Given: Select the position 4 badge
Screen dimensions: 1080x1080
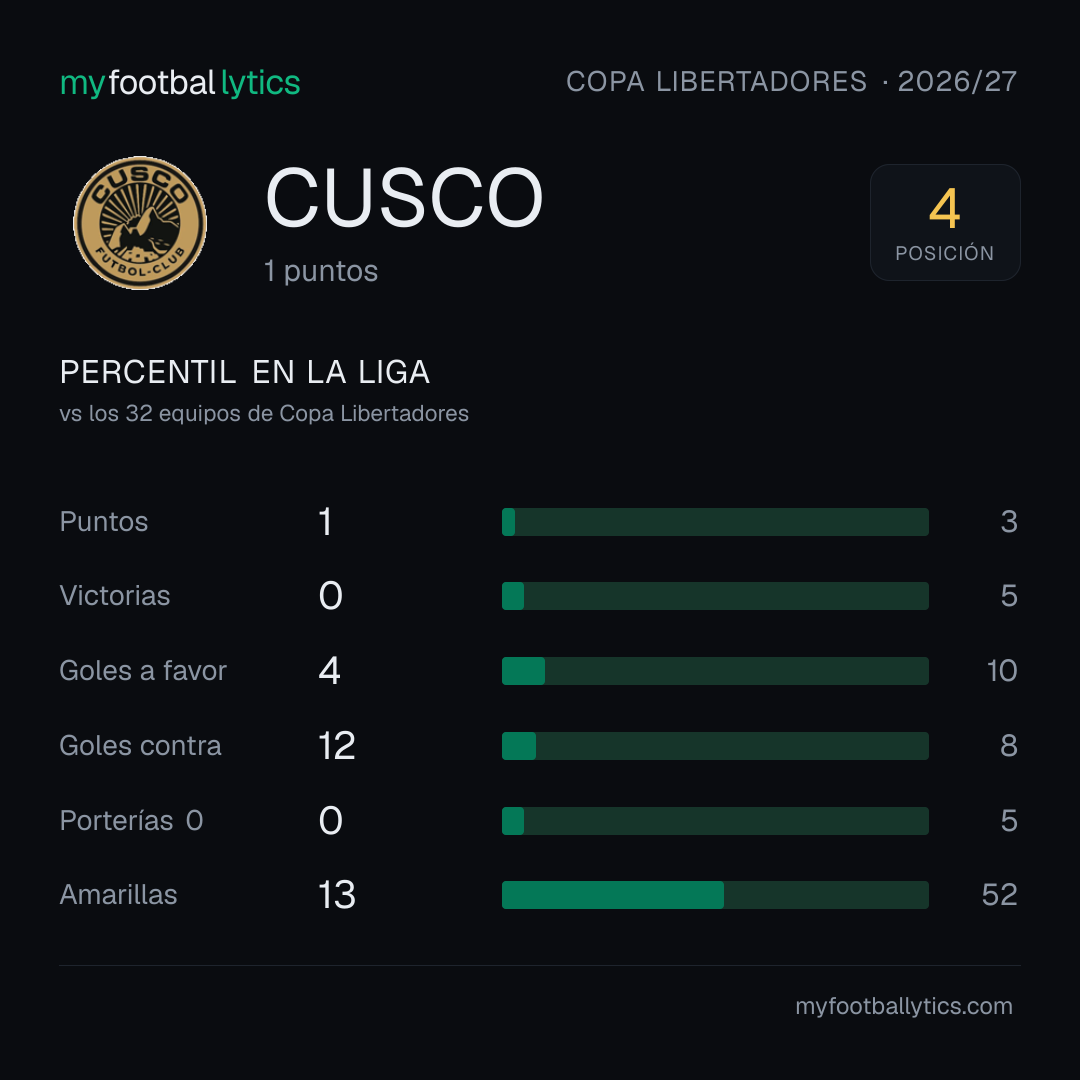Looking at the screenshot, I should 945,222.
